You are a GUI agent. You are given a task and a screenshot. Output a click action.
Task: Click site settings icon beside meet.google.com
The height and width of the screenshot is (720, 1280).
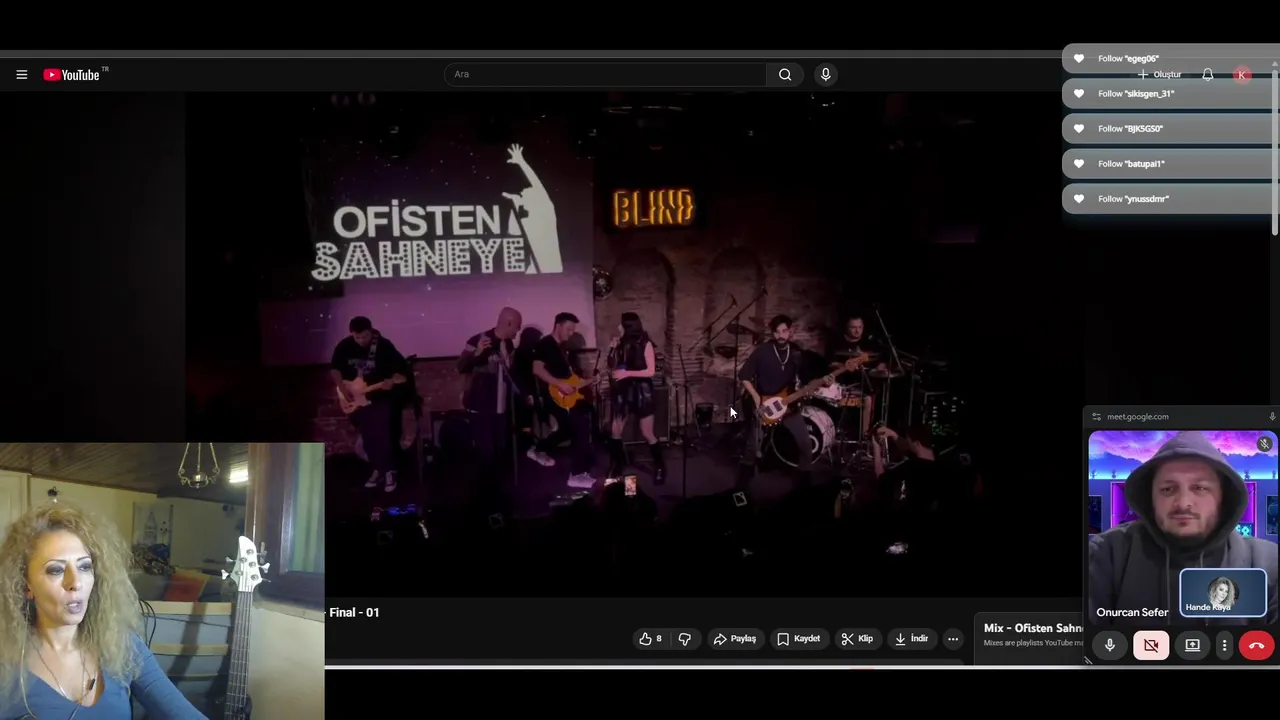[1096, 417]
